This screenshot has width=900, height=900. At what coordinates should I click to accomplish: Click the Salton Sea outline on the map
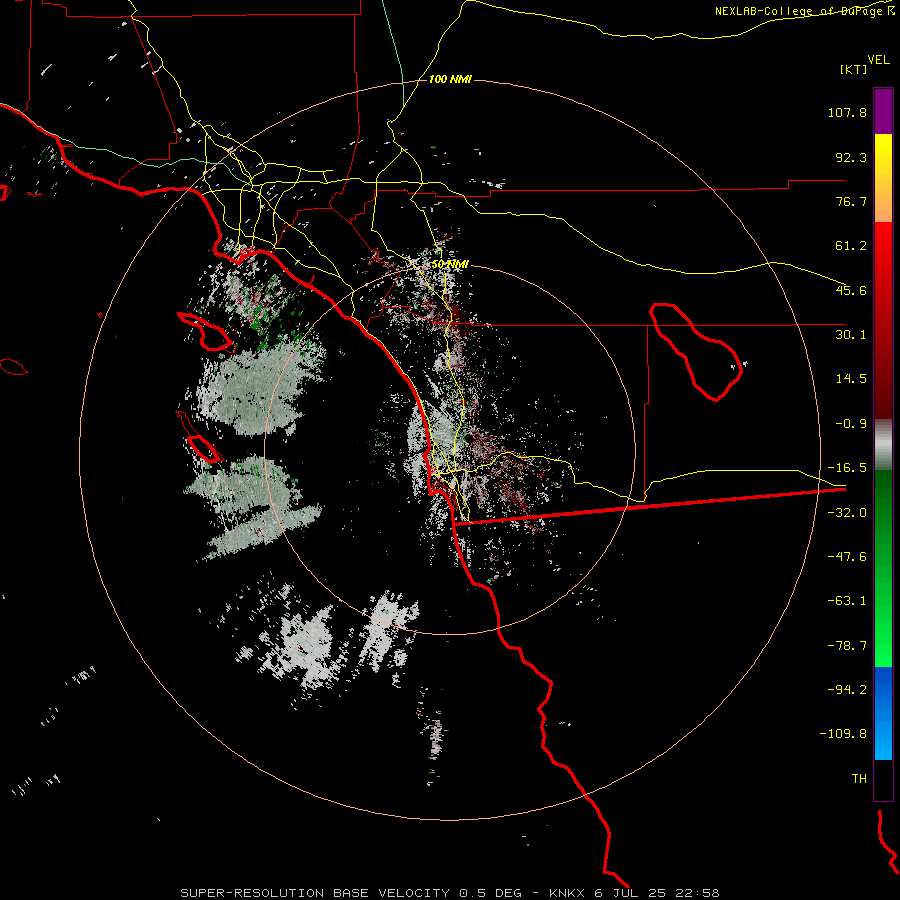click(696, 350)
